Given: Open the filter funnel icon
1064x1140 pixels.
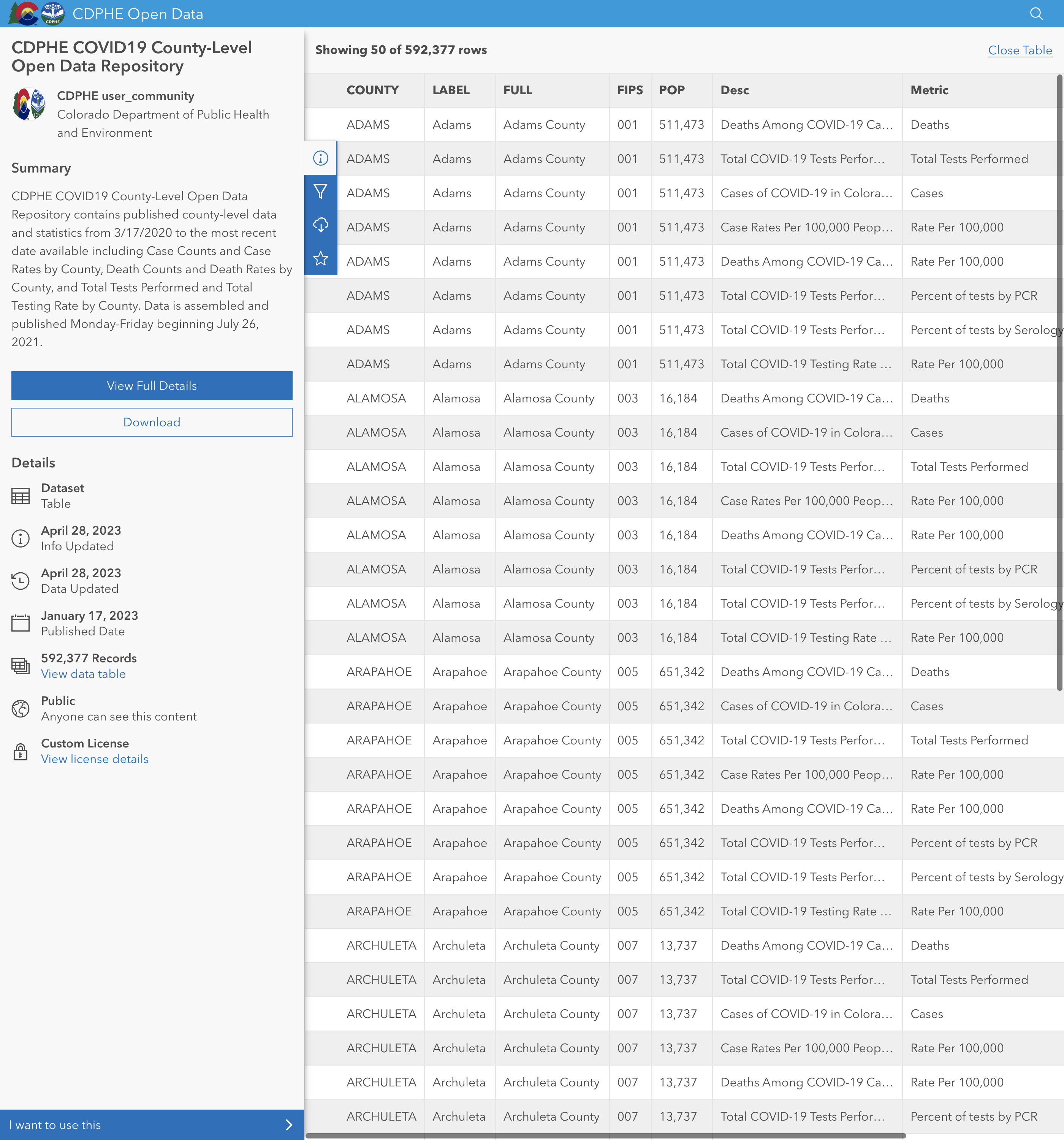Looking at the screenshot, I should (x=321, y=192).
